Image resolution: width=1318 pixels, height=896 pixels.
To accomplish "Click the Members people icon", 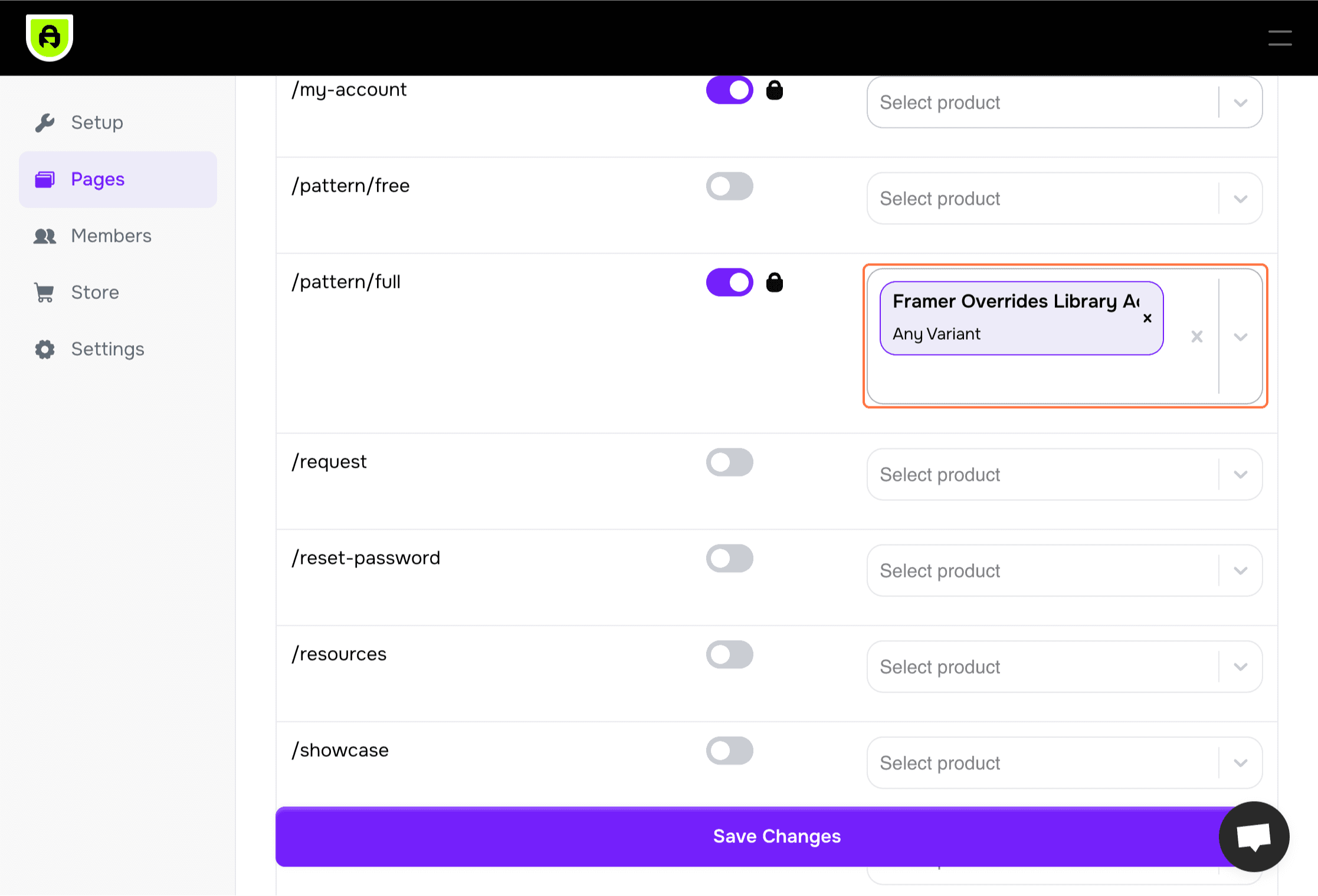I will [x=44, y=235].
